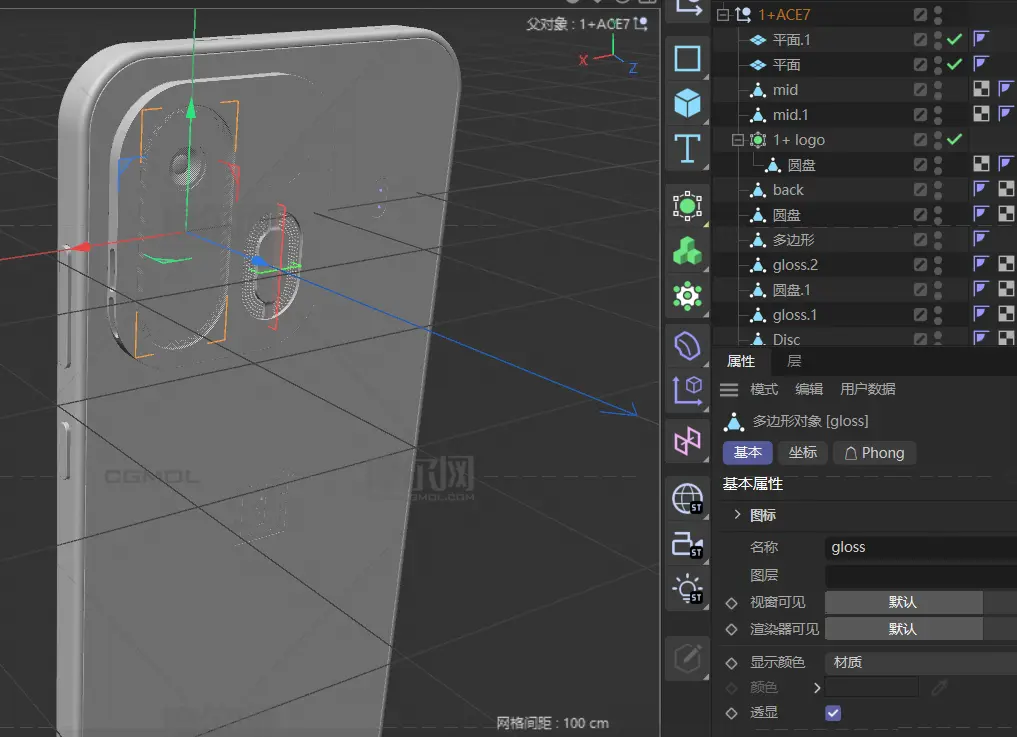Image resolution: width=1017 pixels, height=737 pixels.
Task: Click the disabled color eyedropper icon
Action: pyautogui.click(x=939, y=687)
